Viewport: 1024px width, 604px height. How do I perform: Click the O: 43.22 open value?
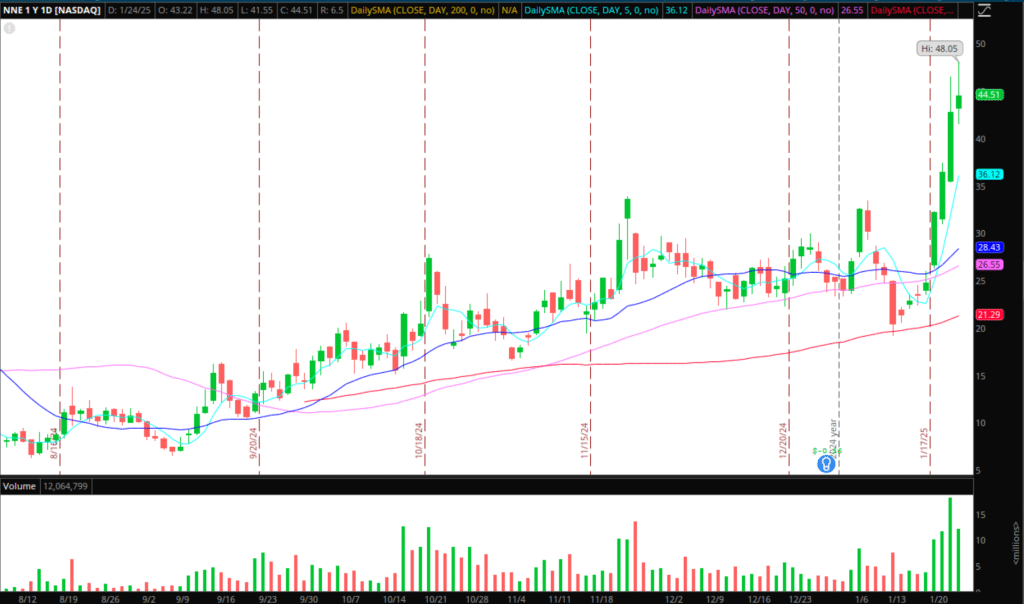tap(175, 10)
